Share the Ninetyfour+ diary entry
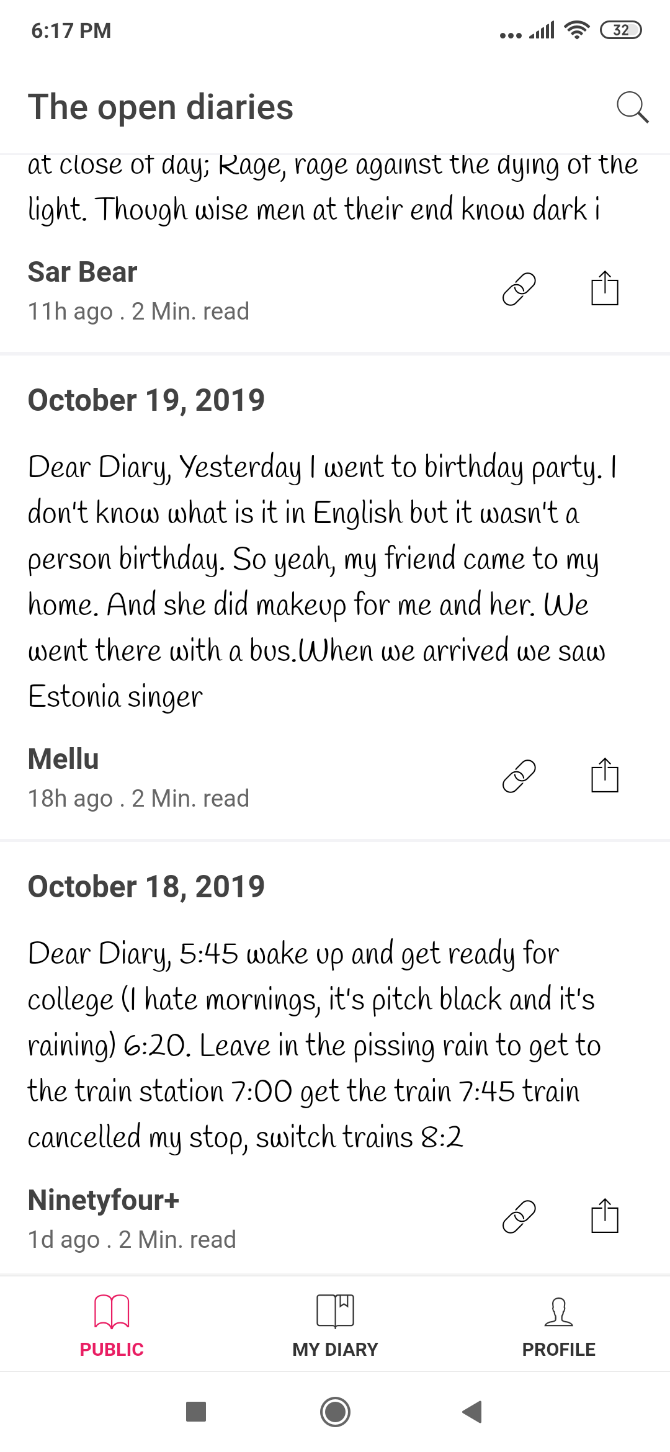Image resolution: width=670 pixels, height=1452 pixels. click(x=604, y=1217)
